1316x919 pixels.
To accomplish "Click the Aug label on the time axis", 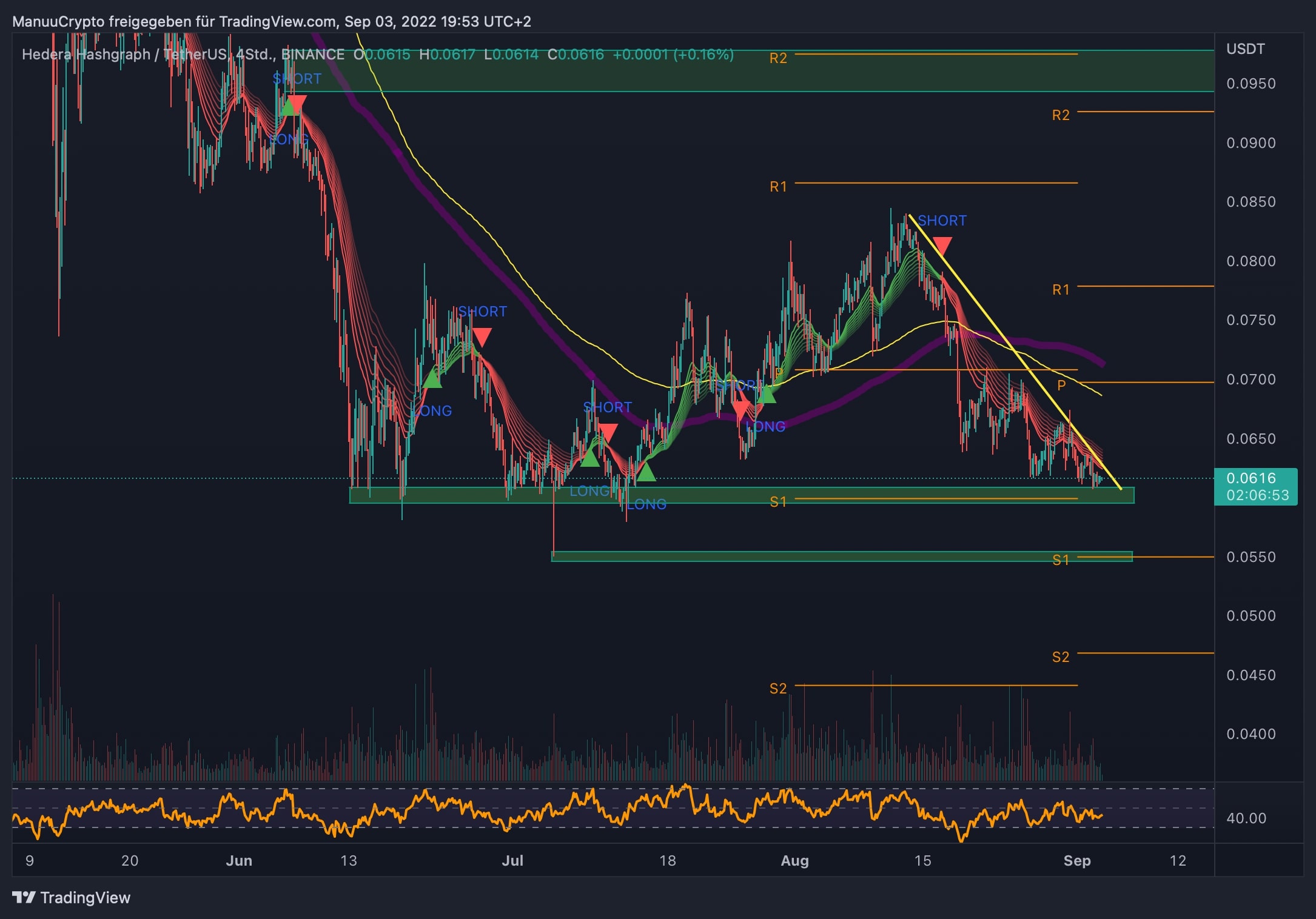I will (x=795, y=861).
